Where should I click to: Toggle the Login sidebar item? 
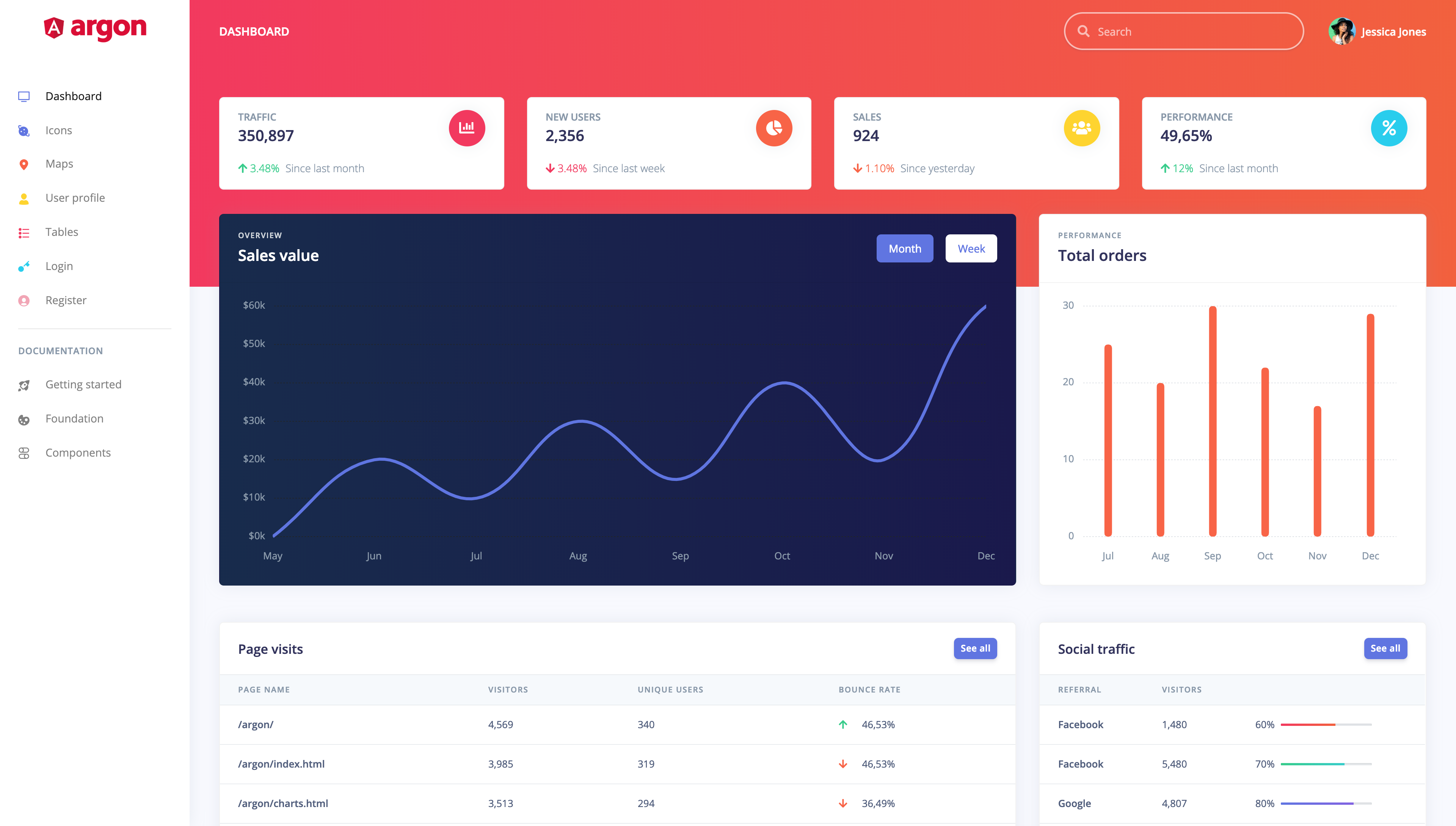[x=59, y=266]
